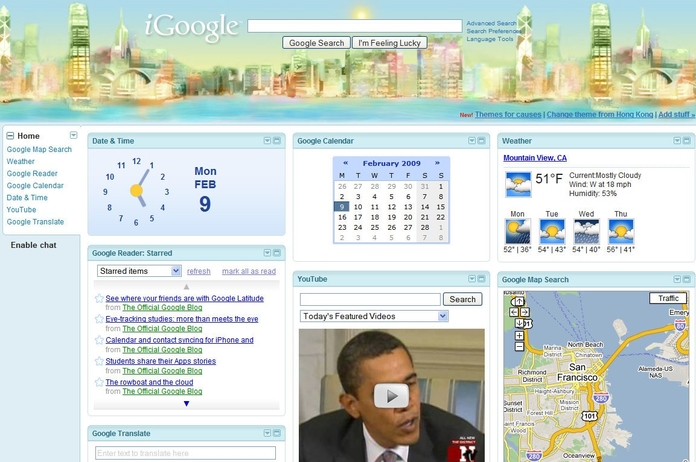The height and width of the screenshot is (462, 696).
Task: Toggle star on 'Students share their Apps stories'
Action: [99, 361]
